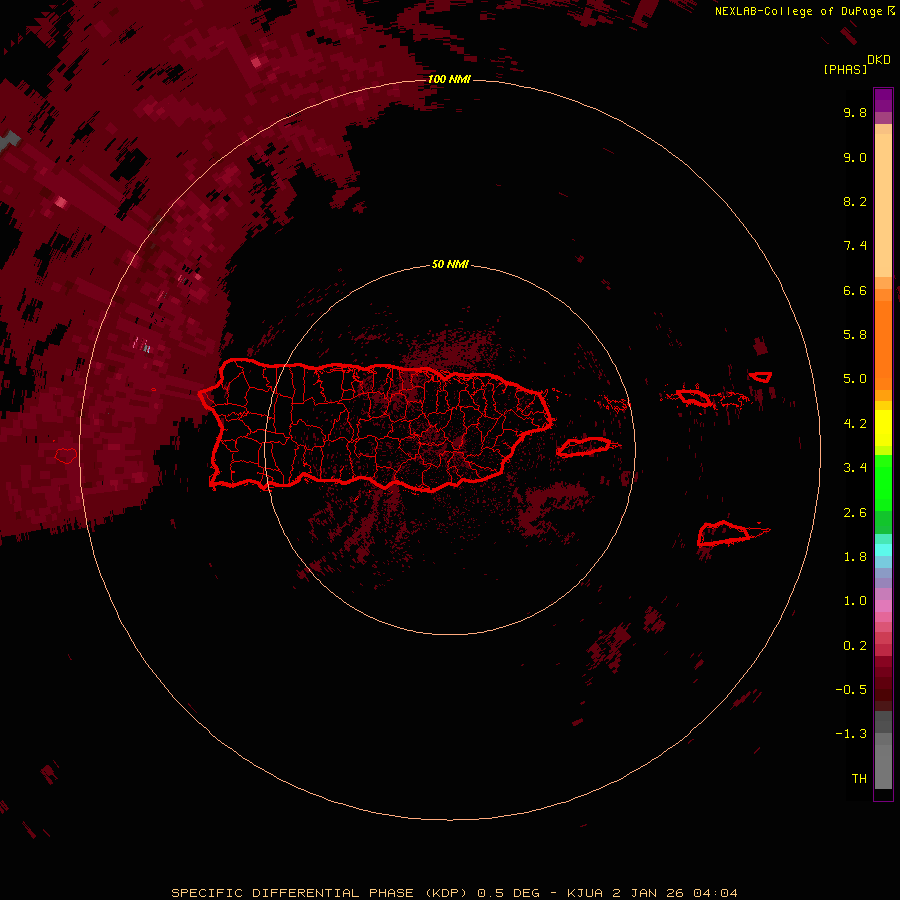Click the 1.8 scale label
The height and width of the screenshot is (900, 900).
coord(855,557)
